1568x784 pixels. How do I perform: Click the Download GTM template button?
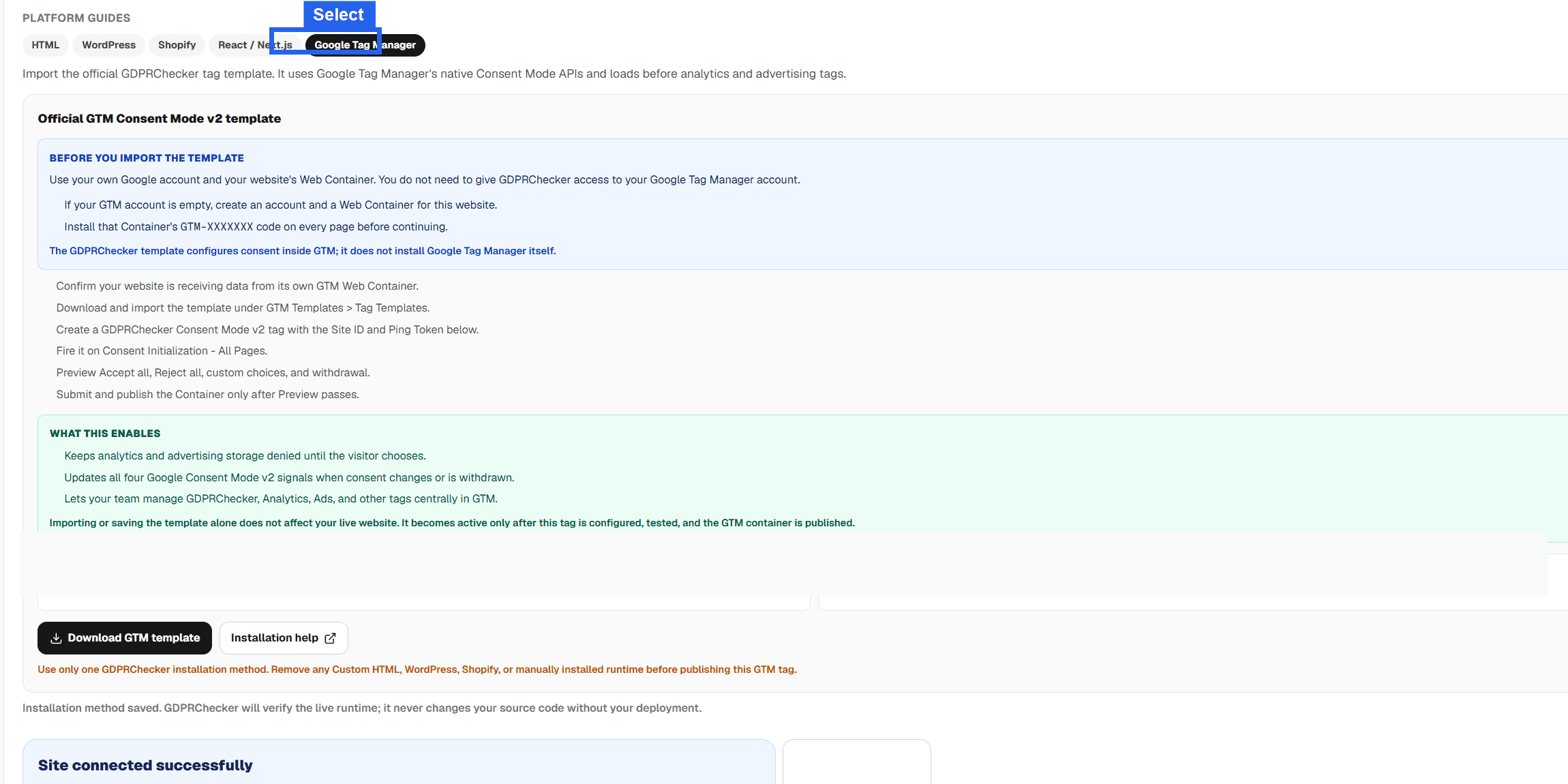(x=125, y=638)
